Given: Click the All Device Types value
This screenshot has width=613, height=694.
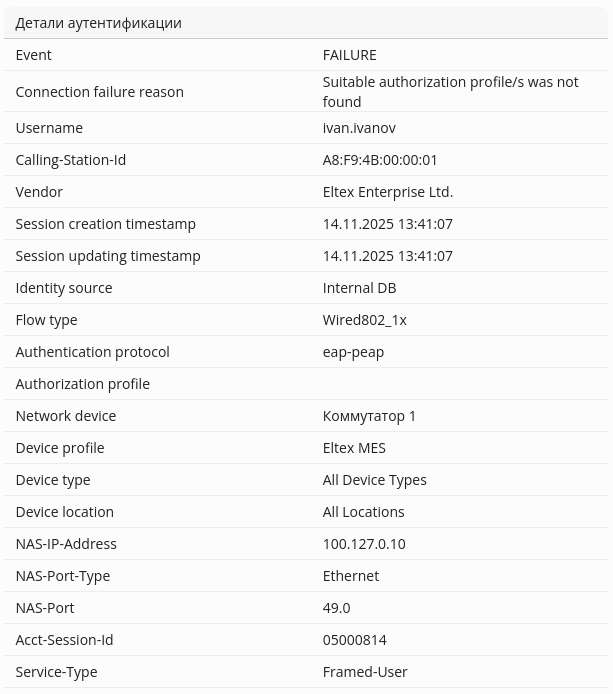Looking at the screenshot, I should pyautogui.click(x=374, y=480).
